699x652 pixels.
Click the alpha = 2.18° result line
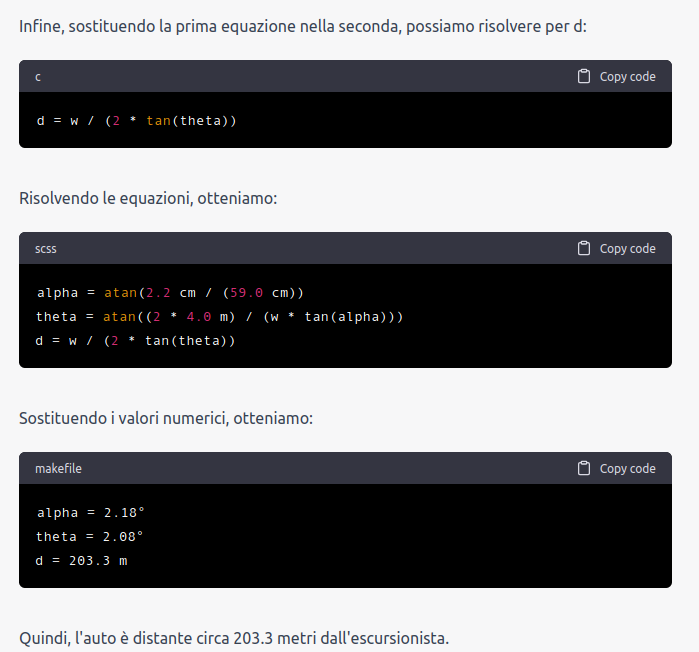point(91,513)
